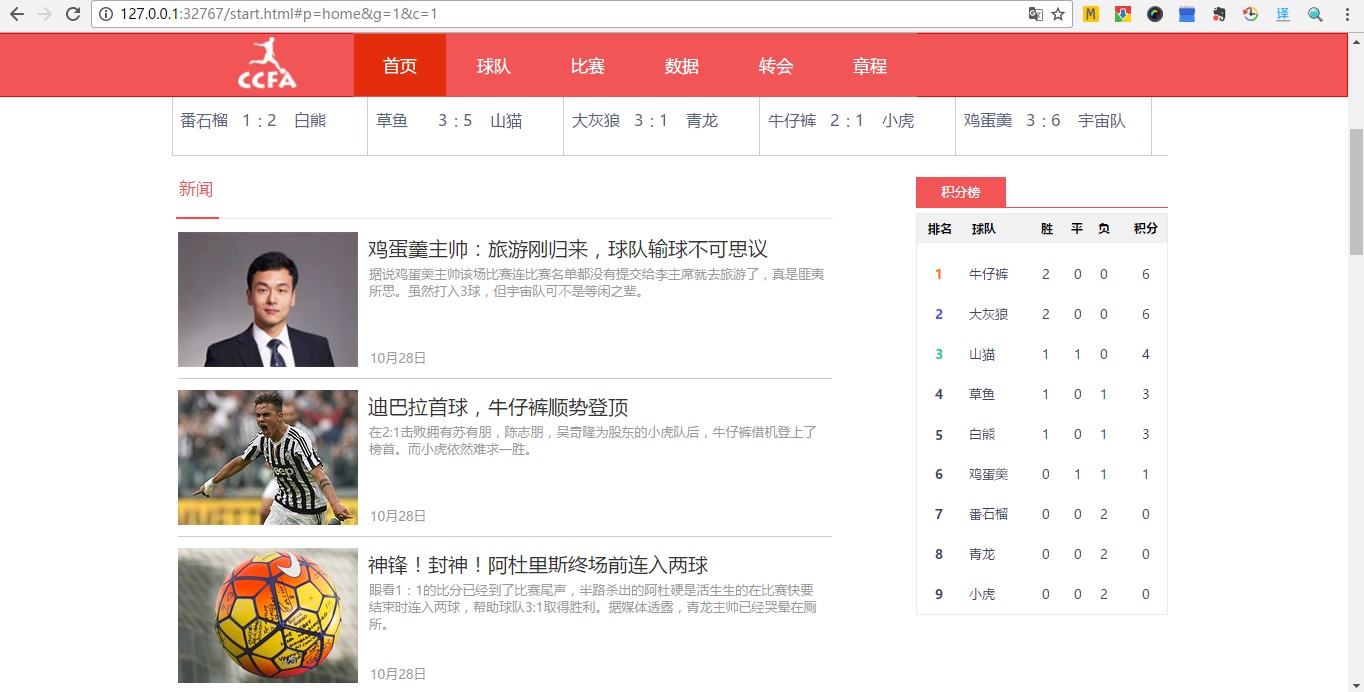Click 山猫's points value 4
Screen dimensions: 1364x692
[1146, 354]
